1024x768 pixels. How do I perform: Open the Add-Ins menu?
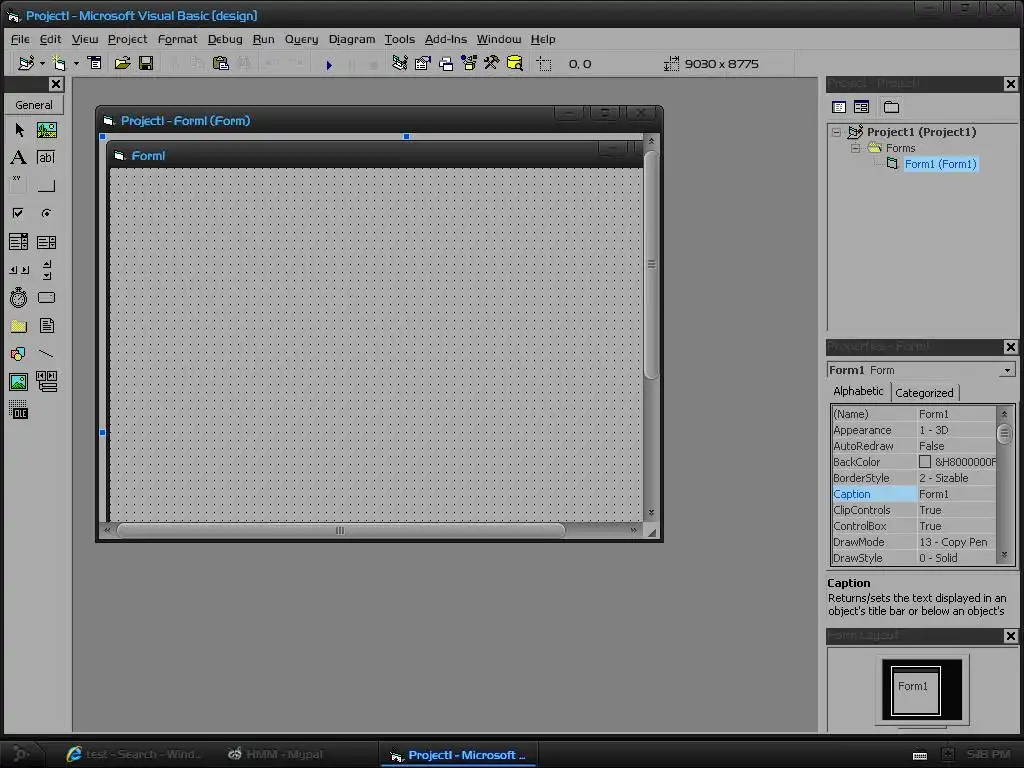tap(445, 39)
